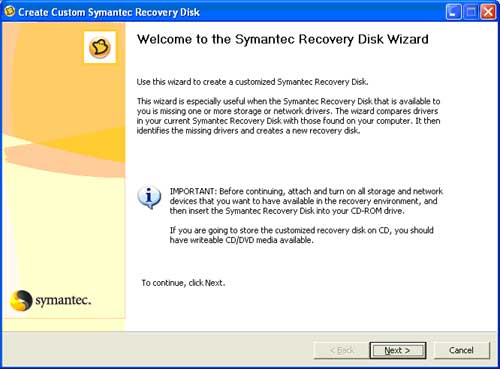The width and height of the screenshot is (500, 369).
Task: Click the paragraph about missing drivers
Action: [288, 116]
